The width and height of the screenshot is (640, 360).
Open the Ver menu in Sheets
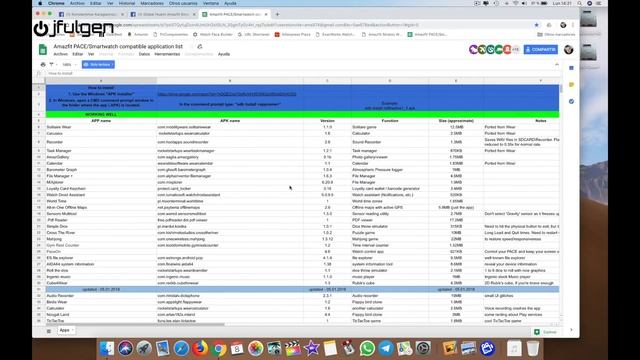(x=91, y=54)
